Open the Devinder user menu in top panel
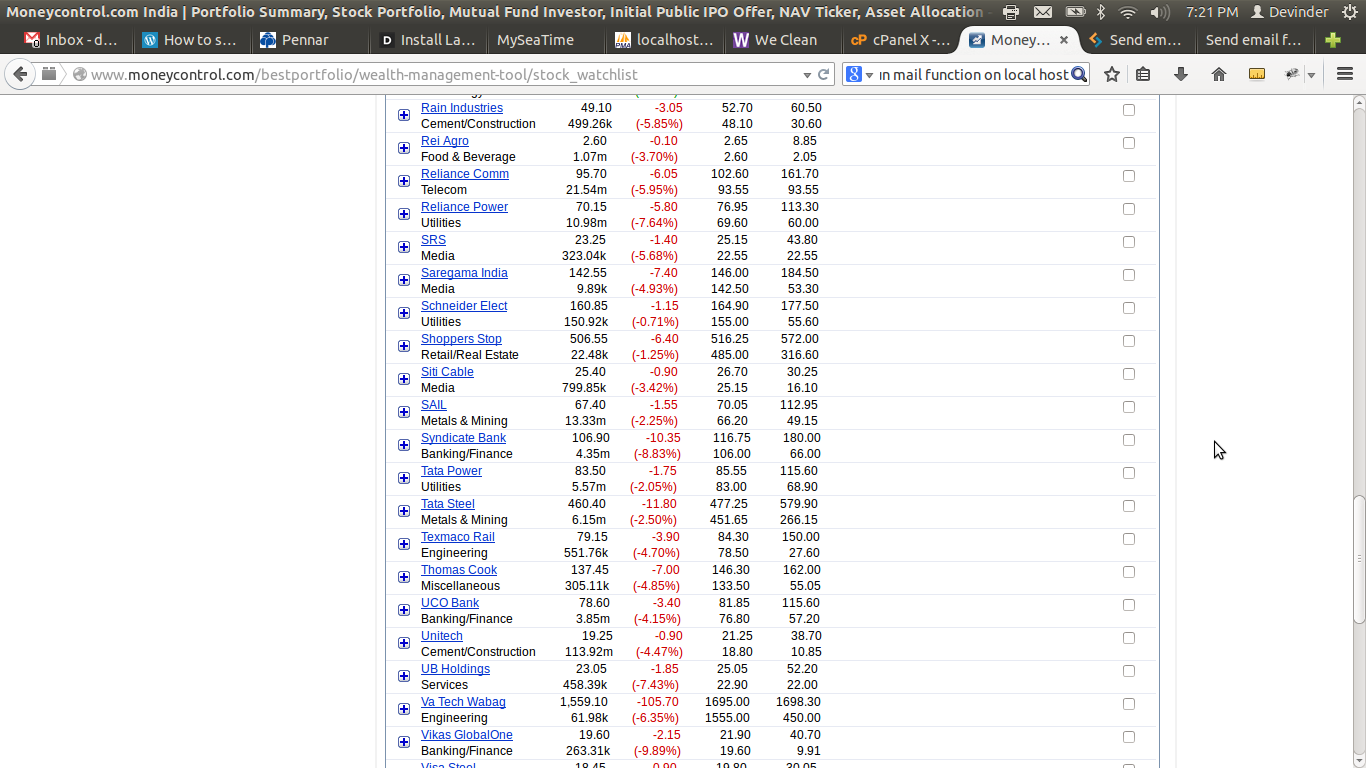Image resolution: width=1366 pixels, height=768 pixels. (x=1290, y=12)
